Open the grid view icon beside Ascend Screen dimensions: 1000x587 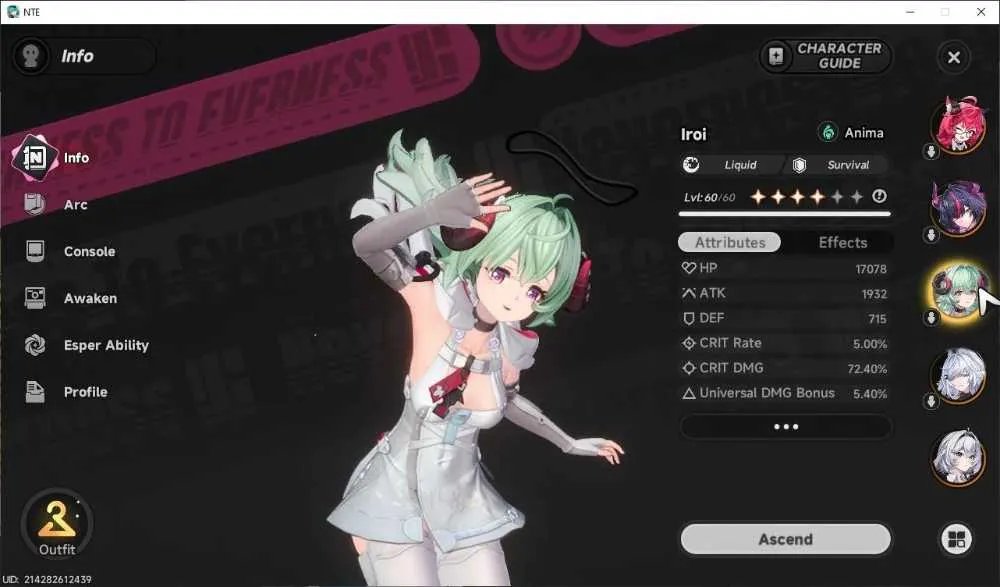pyautogui.click(x=957, y=539)
